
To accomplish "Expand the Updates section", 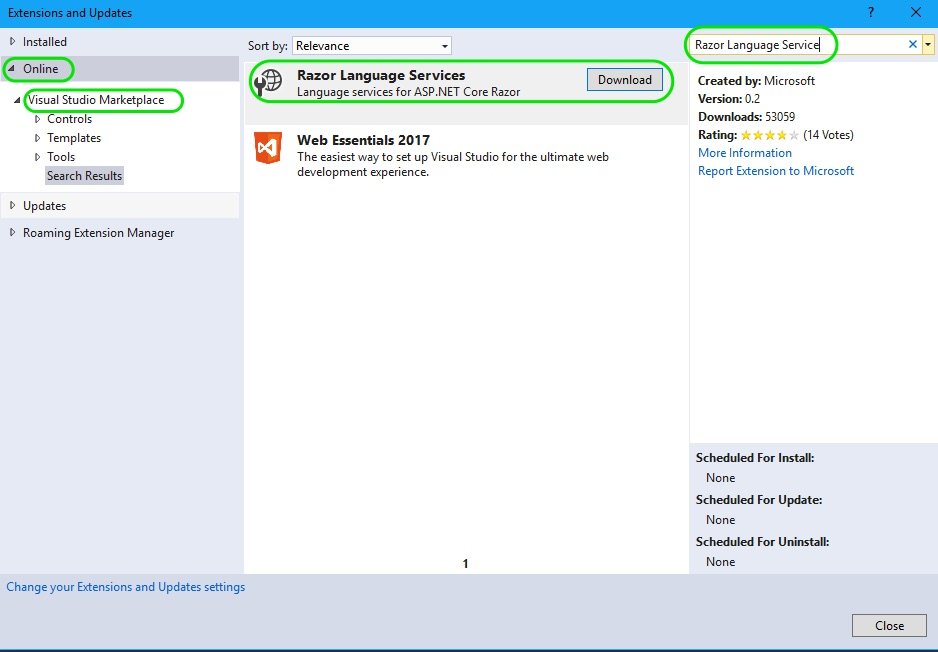I will 12,204.
